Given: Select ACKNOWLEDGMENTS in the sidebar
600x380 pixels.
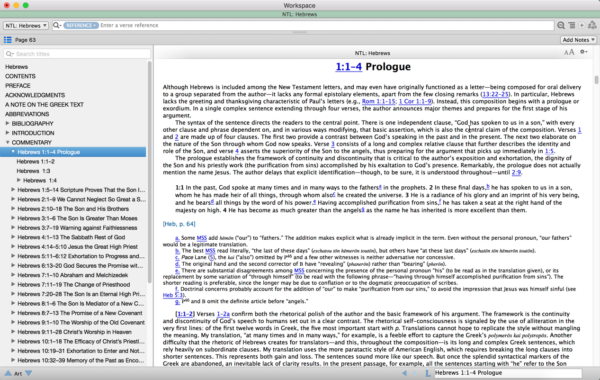Looking at the screenshot, I should (x=35, y=95).
